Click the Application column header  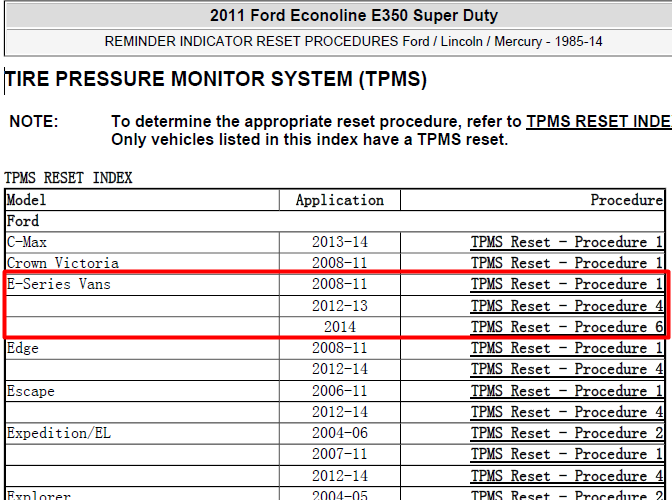point(340,200)
